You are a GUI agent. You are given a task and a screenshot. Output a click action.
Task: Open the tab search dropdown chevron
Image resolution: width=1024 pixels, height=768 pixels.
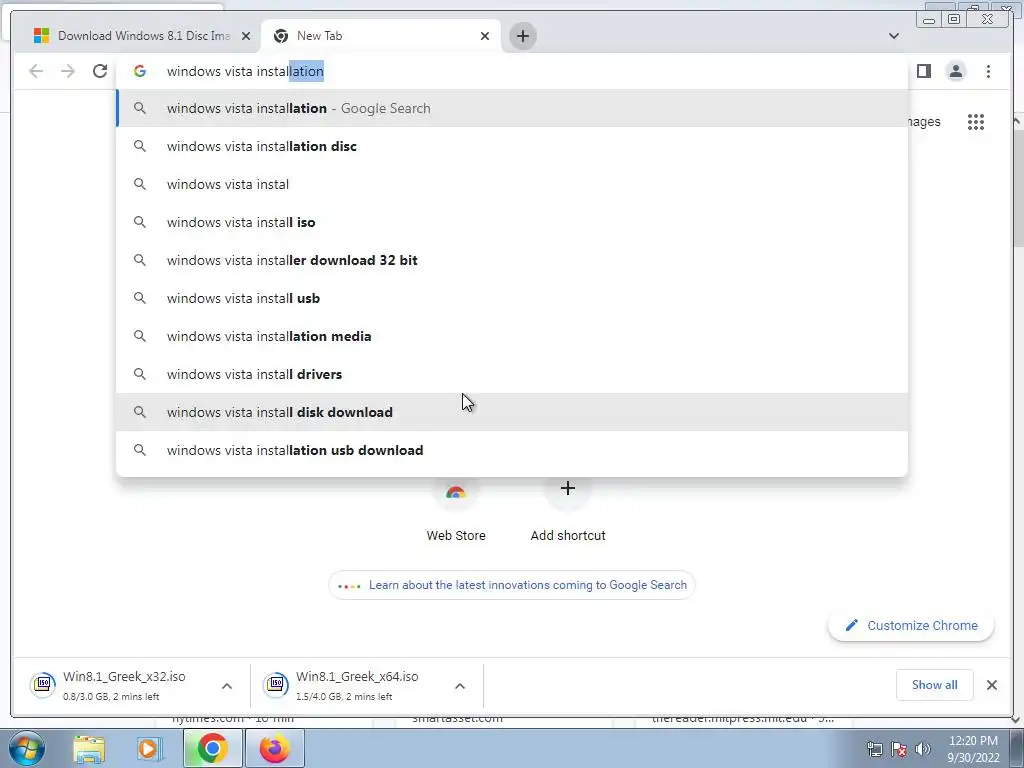click(893, 36)
